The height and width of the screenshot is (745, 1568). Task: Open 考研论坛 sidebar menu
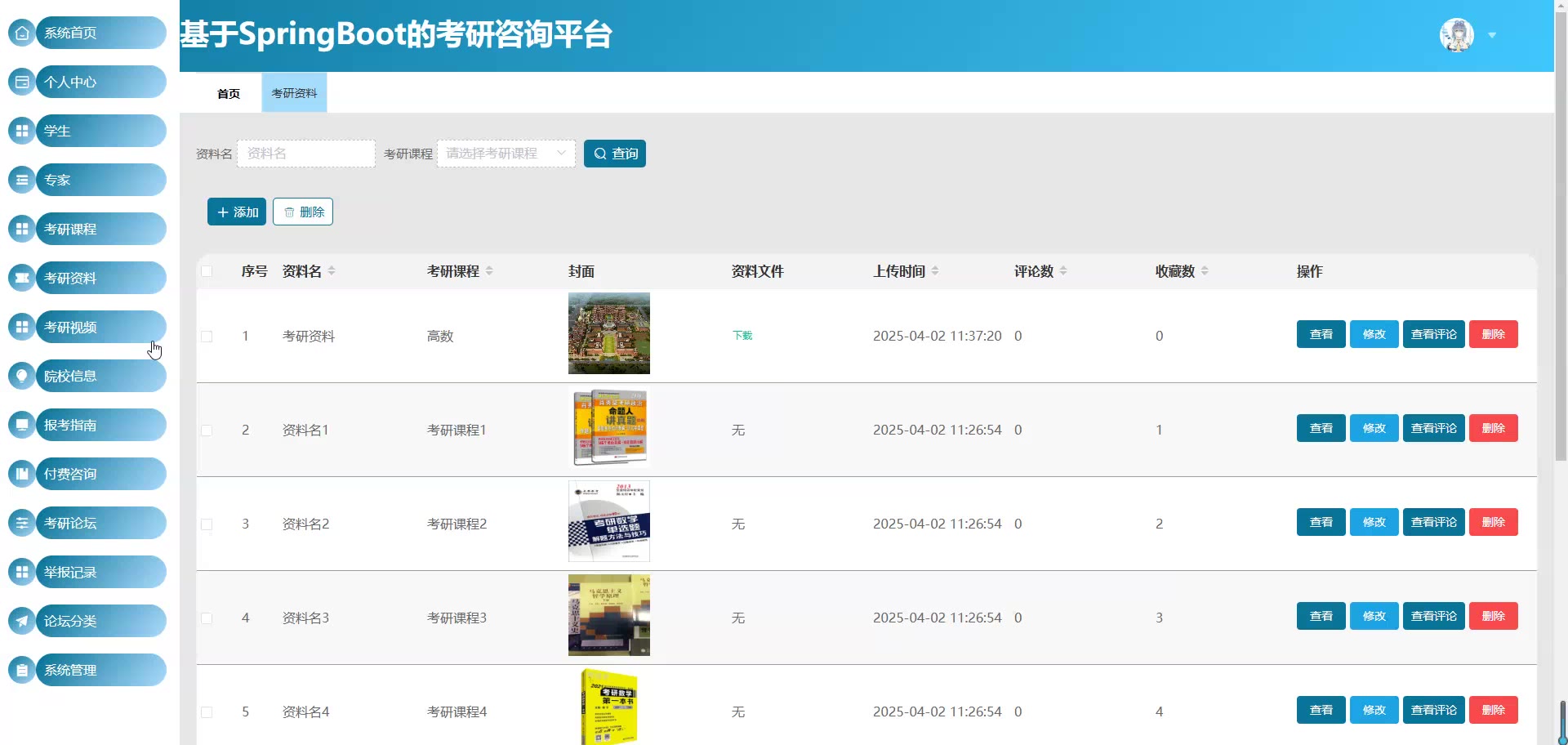click(x=101, y=523)
